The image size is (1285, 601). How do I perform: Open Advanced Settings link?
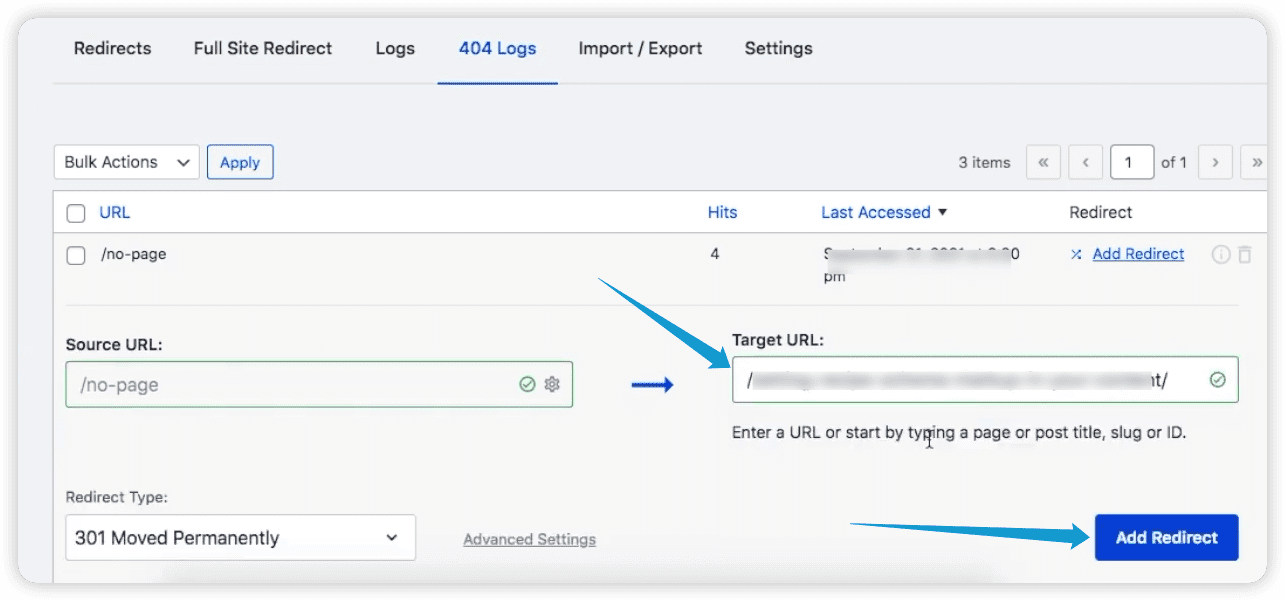click(530, 539)
